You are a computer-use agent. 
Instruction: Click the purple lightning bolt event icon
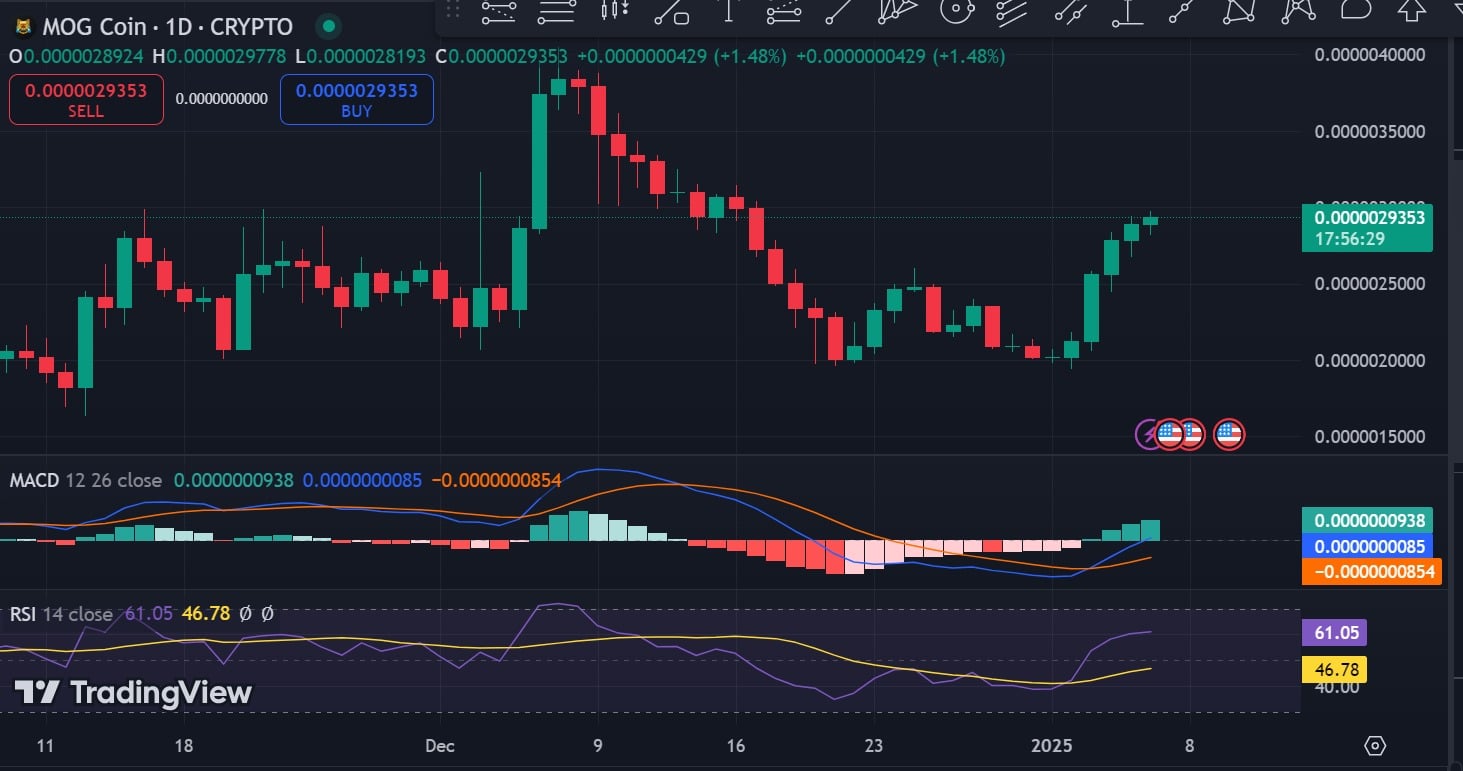coord(1149,434)
